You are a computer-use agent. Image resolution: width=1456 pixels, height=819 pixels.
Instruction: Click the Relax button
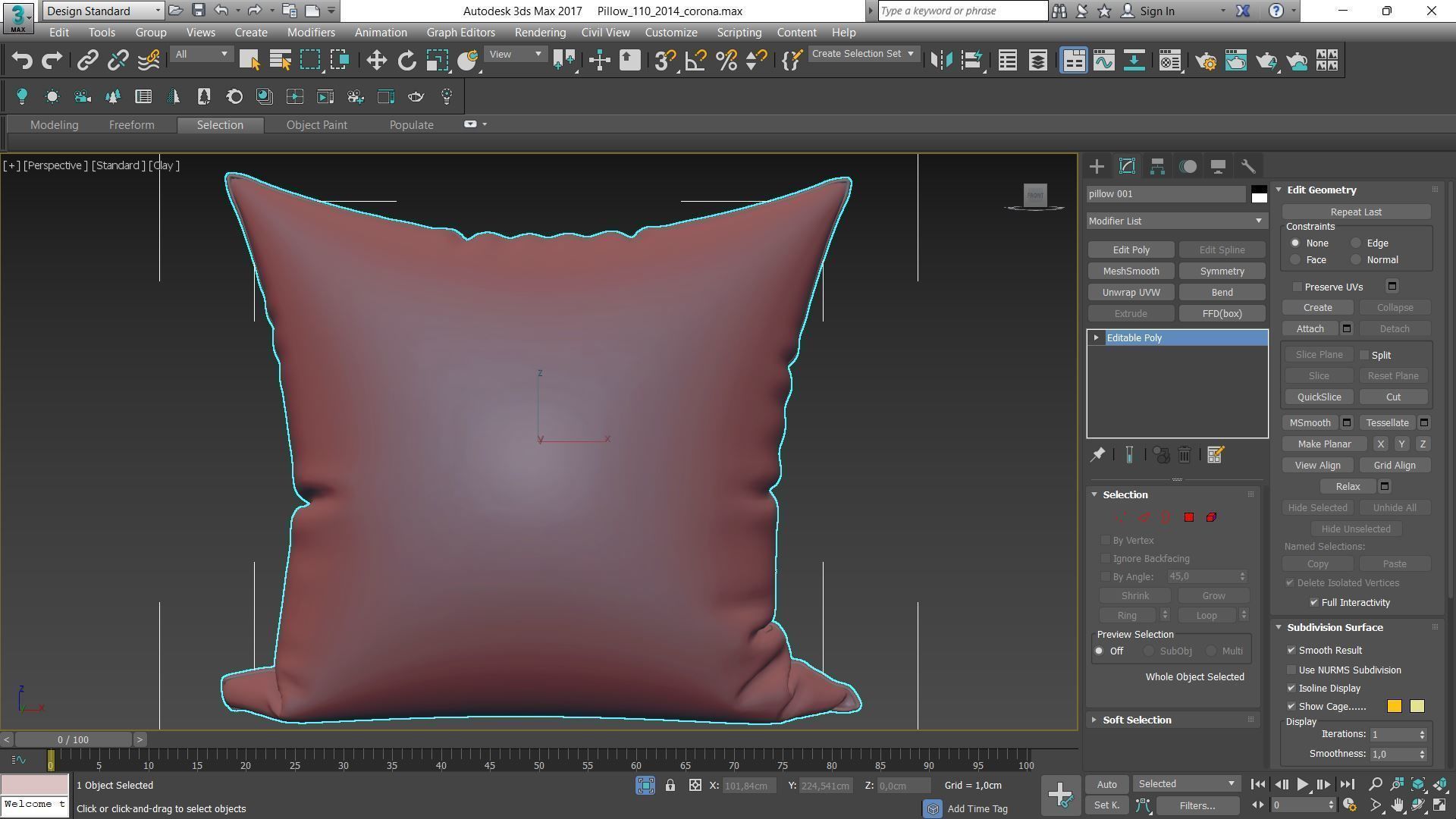coord(1348,487)
